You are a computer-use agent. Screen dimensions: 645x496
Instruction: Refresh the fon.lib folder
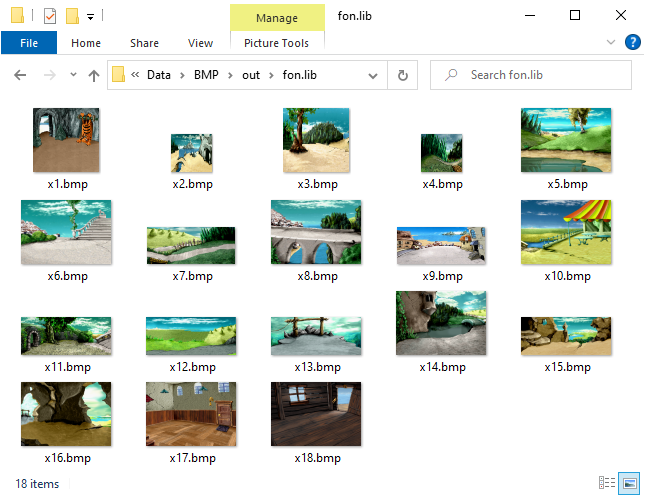point(403,75)
